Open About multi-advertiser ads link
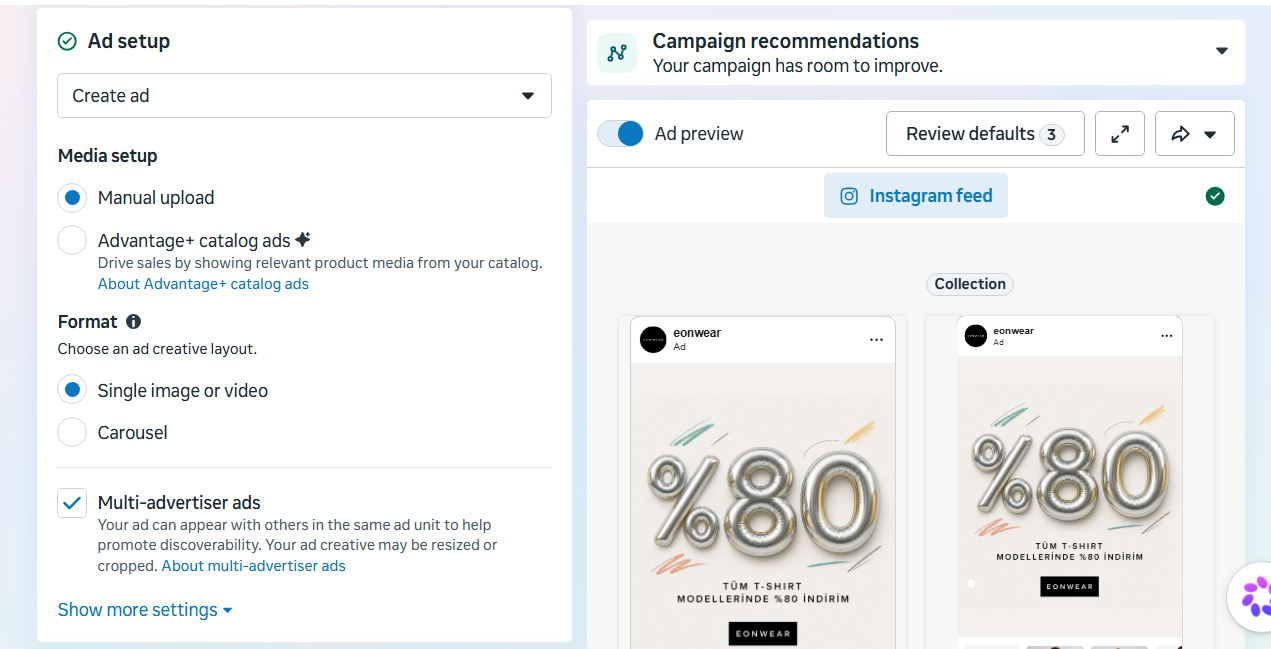The width and height of the screenshot is (1271, 649). click(x=254, y=566)
